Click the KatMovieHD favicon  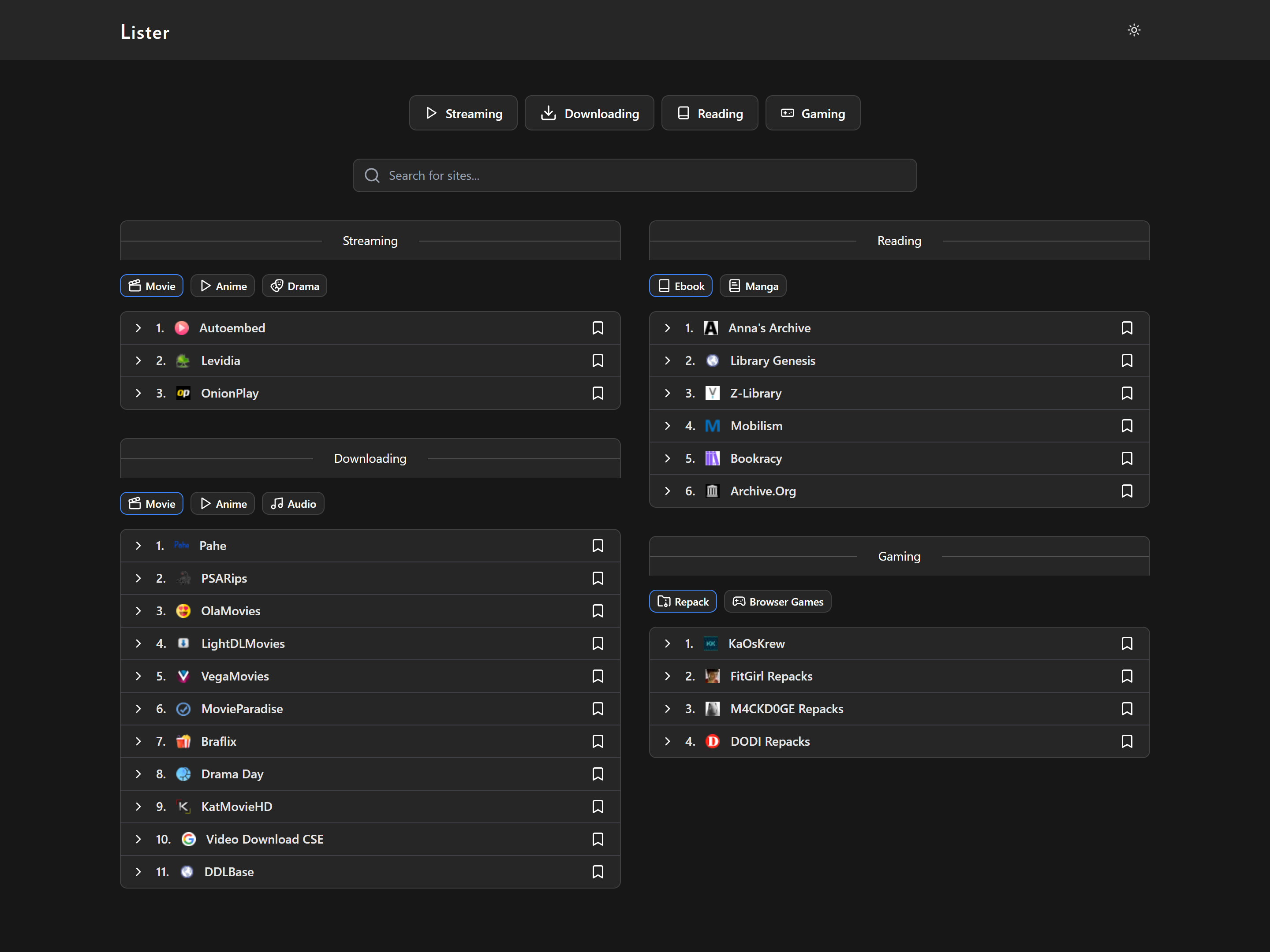click(x=183, y=807)
